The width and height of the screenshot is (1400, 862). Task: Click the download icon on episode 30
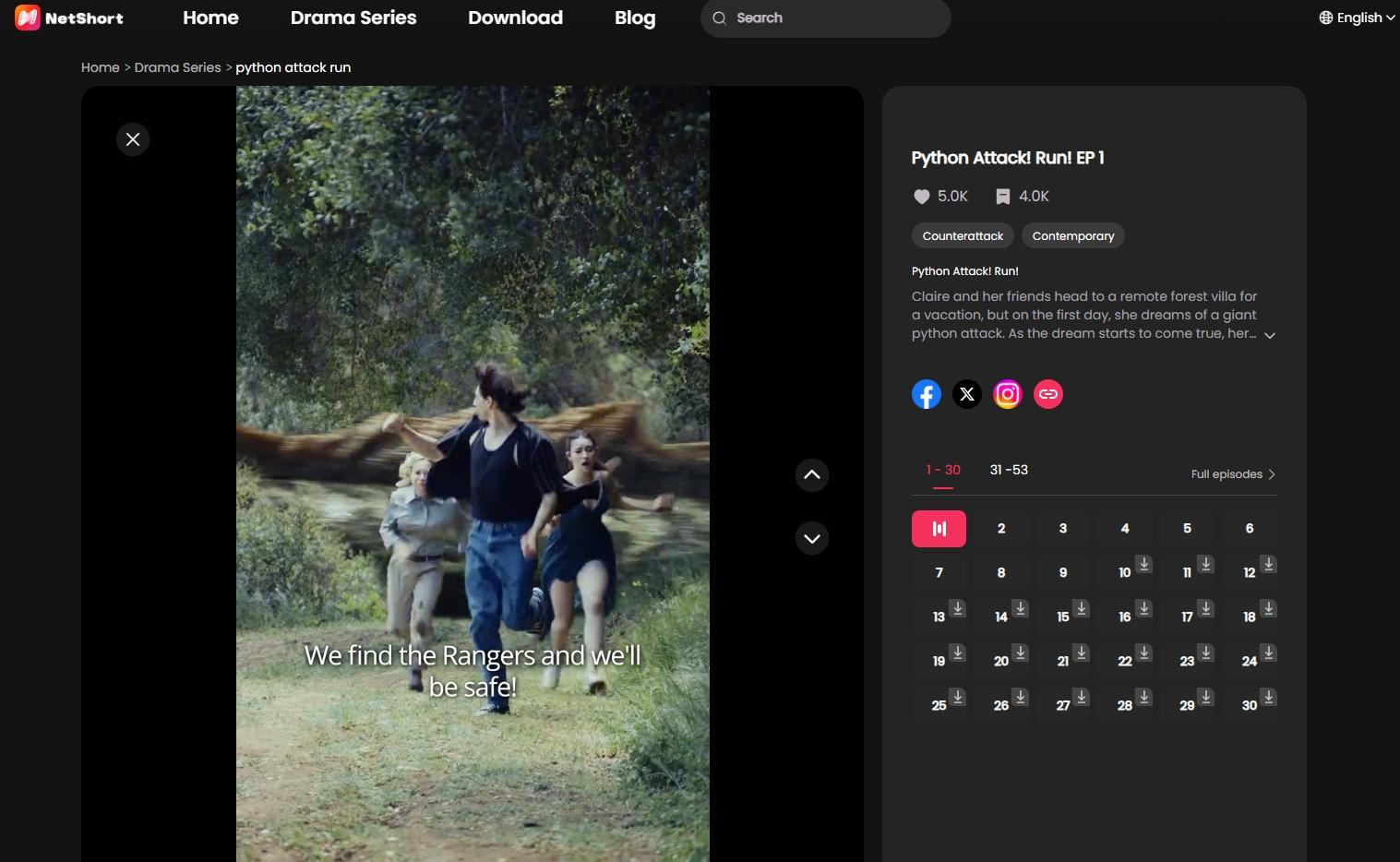(x=1269, y=696)
